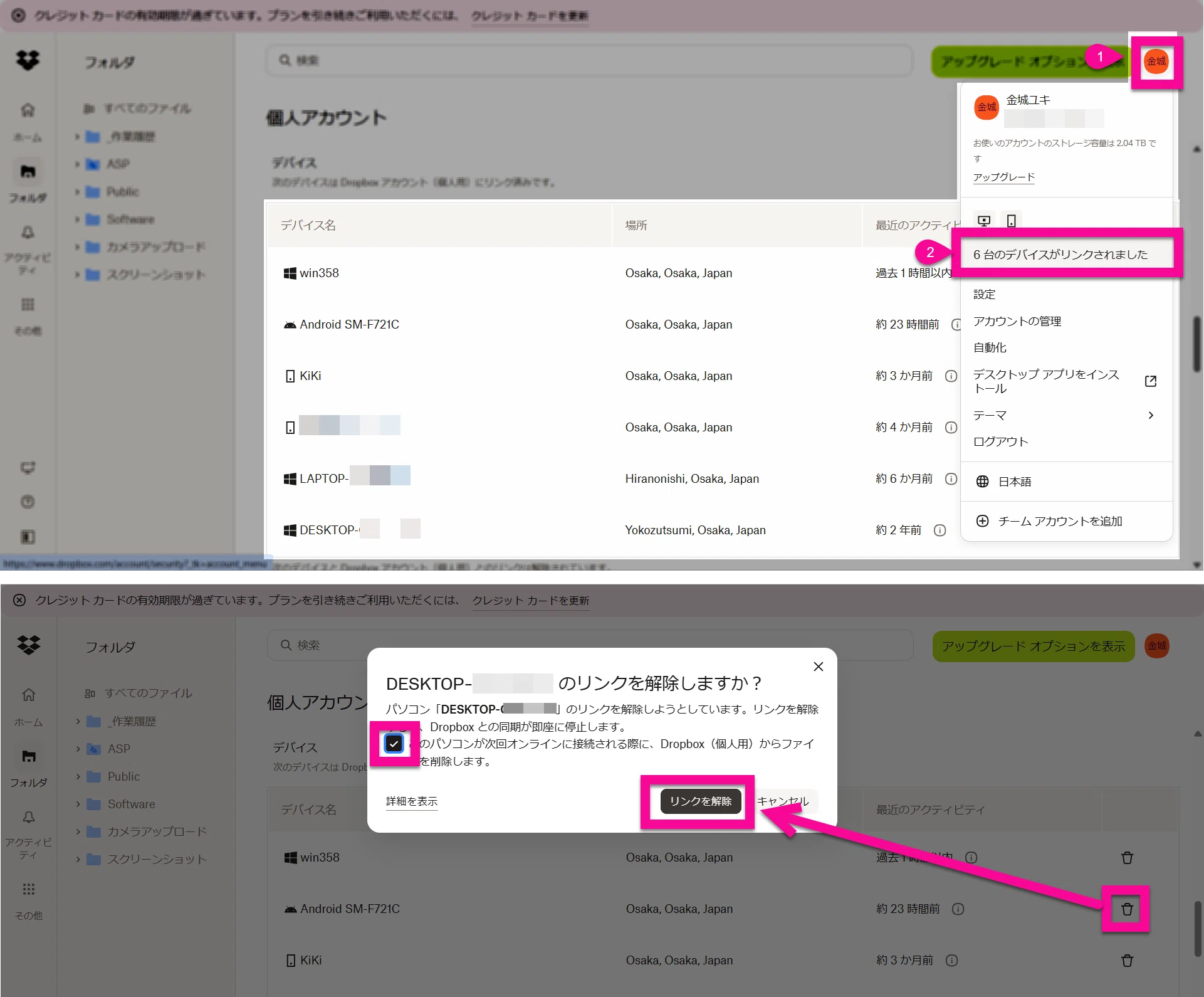Click the trash icon for Android SM-F721C row
The height and width of the screenshot is (997, 1204).
(1127, 909)
